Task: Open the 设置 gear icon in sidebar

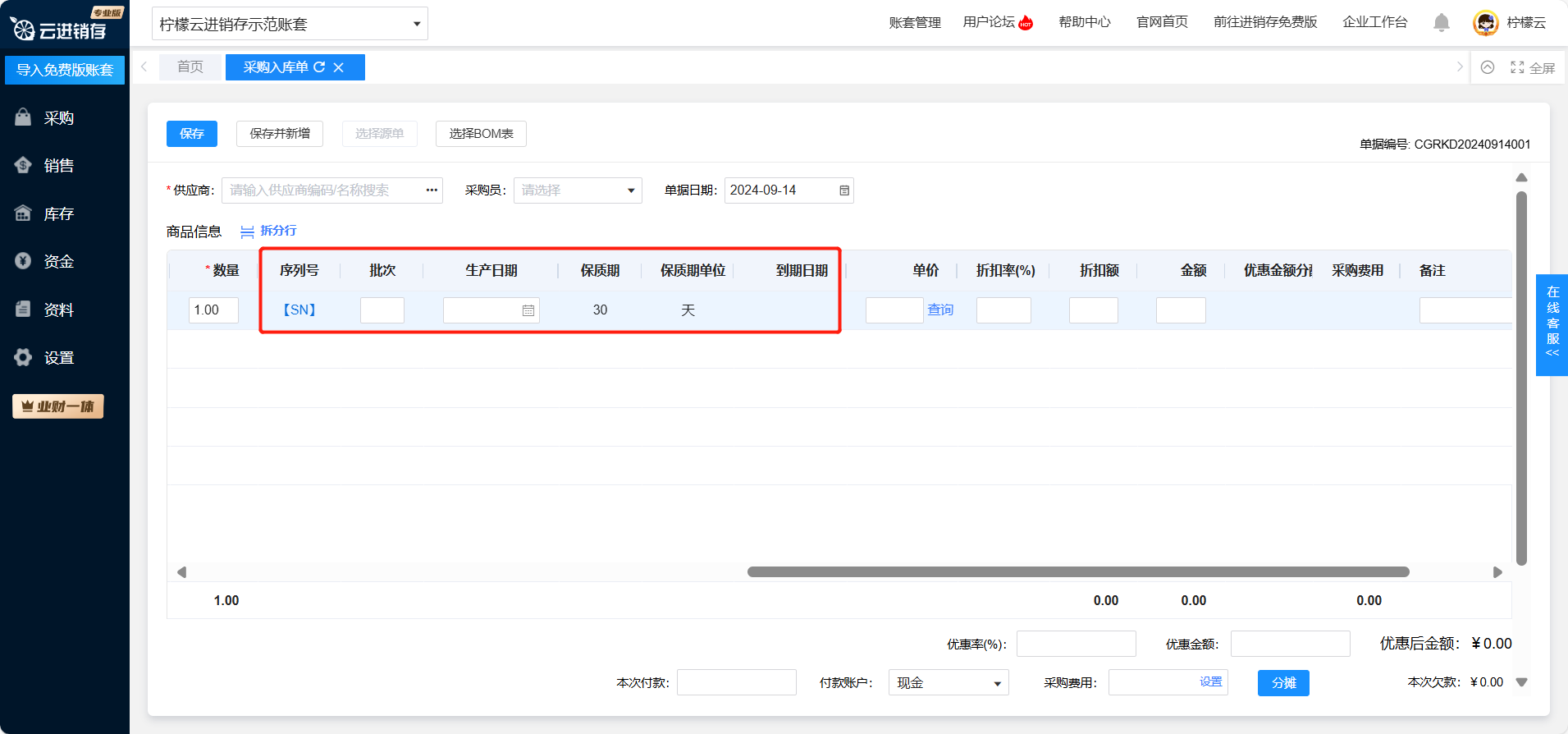Action: [x=23, y=357]
